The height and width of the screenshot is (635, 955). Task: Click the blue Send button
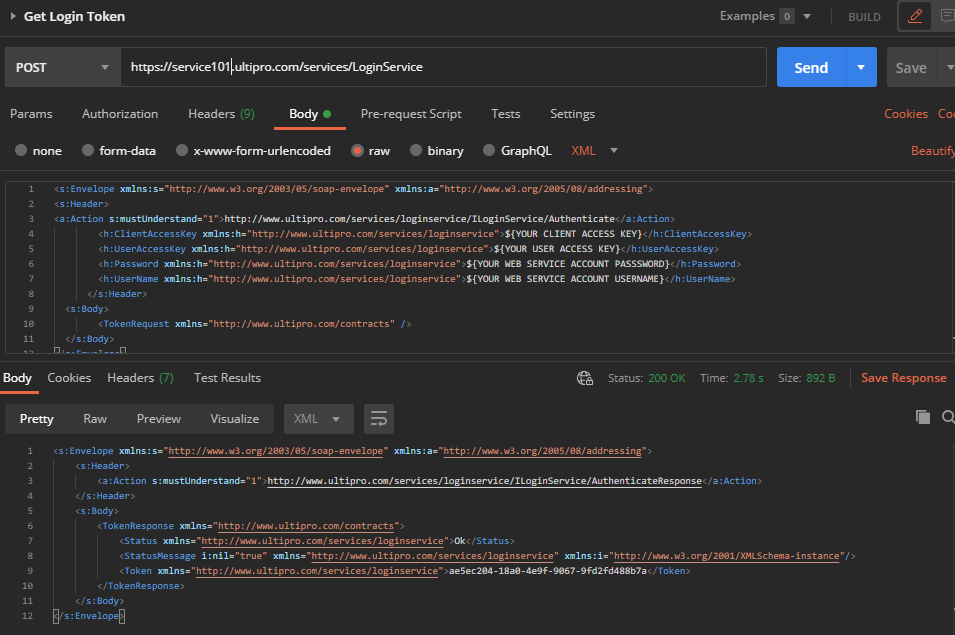(x=811, y=67)
